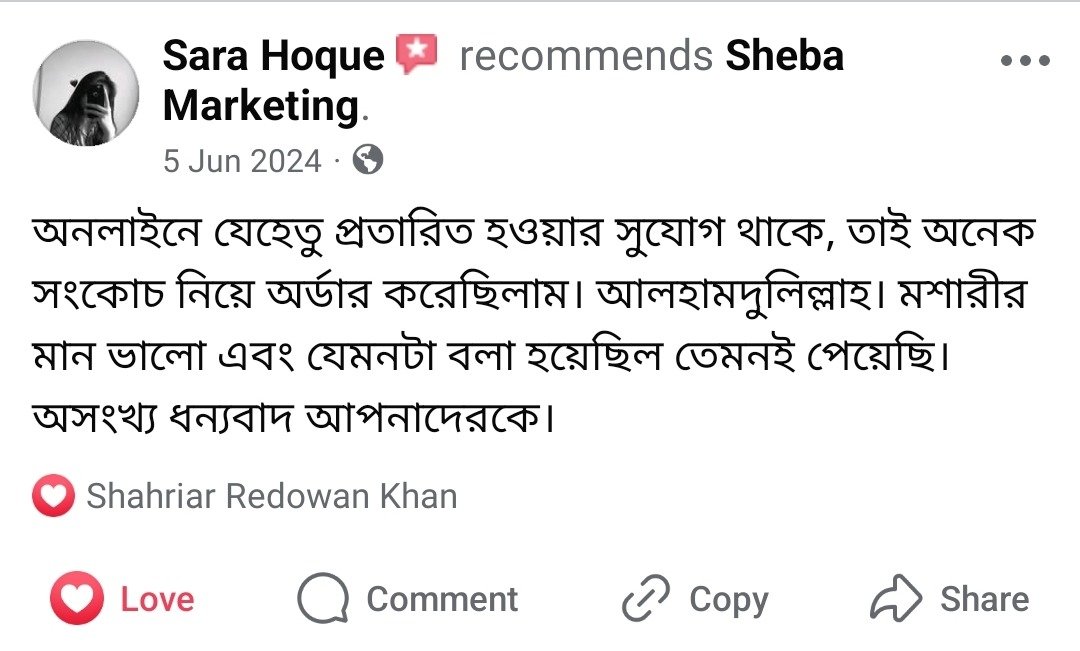This screenshot has width=1080, height=651.
Task: Click the 5 Jun 2024 timestamp
Action: [x=242, y=160]
